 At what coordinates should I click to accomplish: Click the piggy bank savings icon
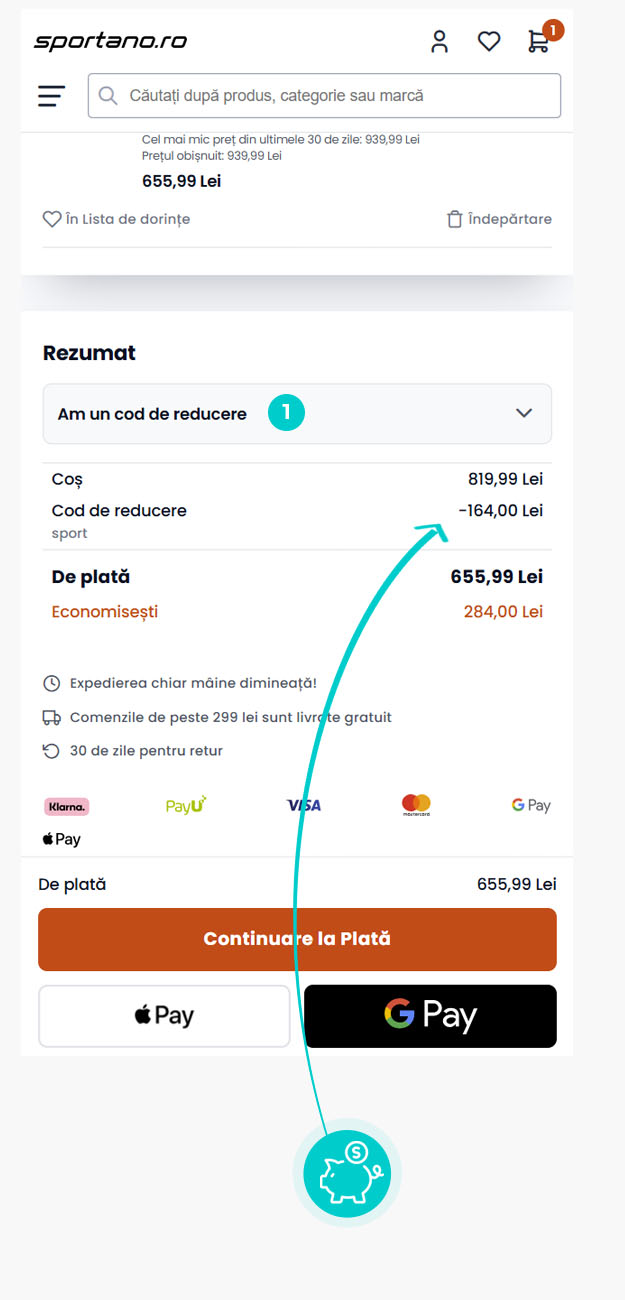tap(346, 1173)
